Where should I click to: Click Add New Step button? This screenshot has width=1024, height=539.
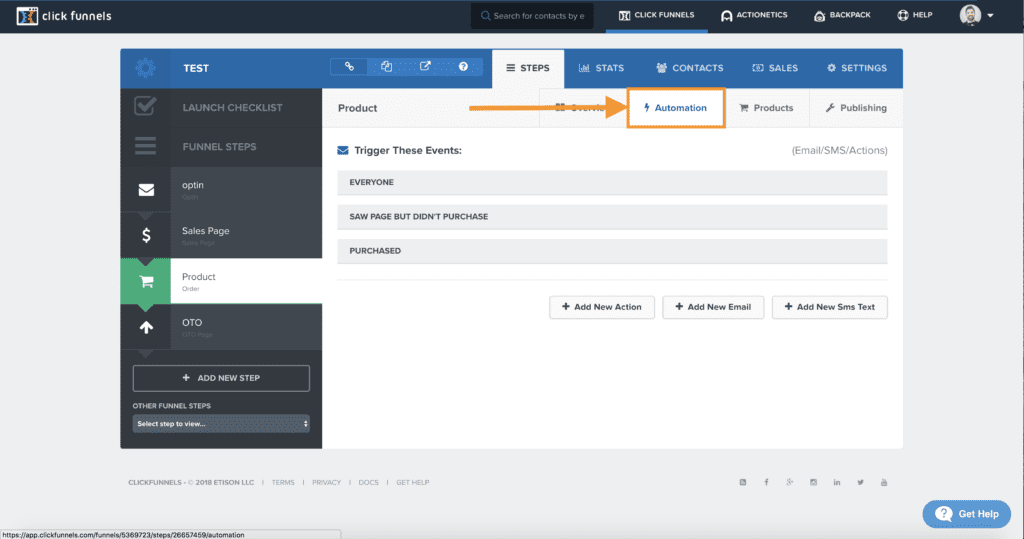click(x=221, y=378)
